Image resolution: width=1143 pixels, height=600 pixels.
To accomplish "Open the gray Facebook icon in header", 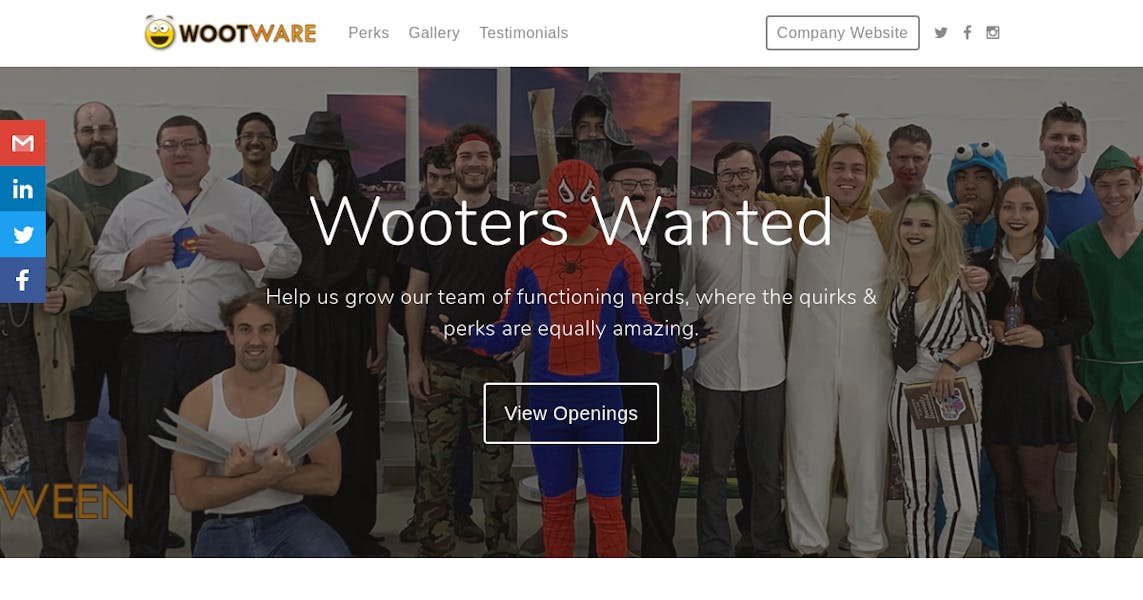I will (x=967, y=33).
